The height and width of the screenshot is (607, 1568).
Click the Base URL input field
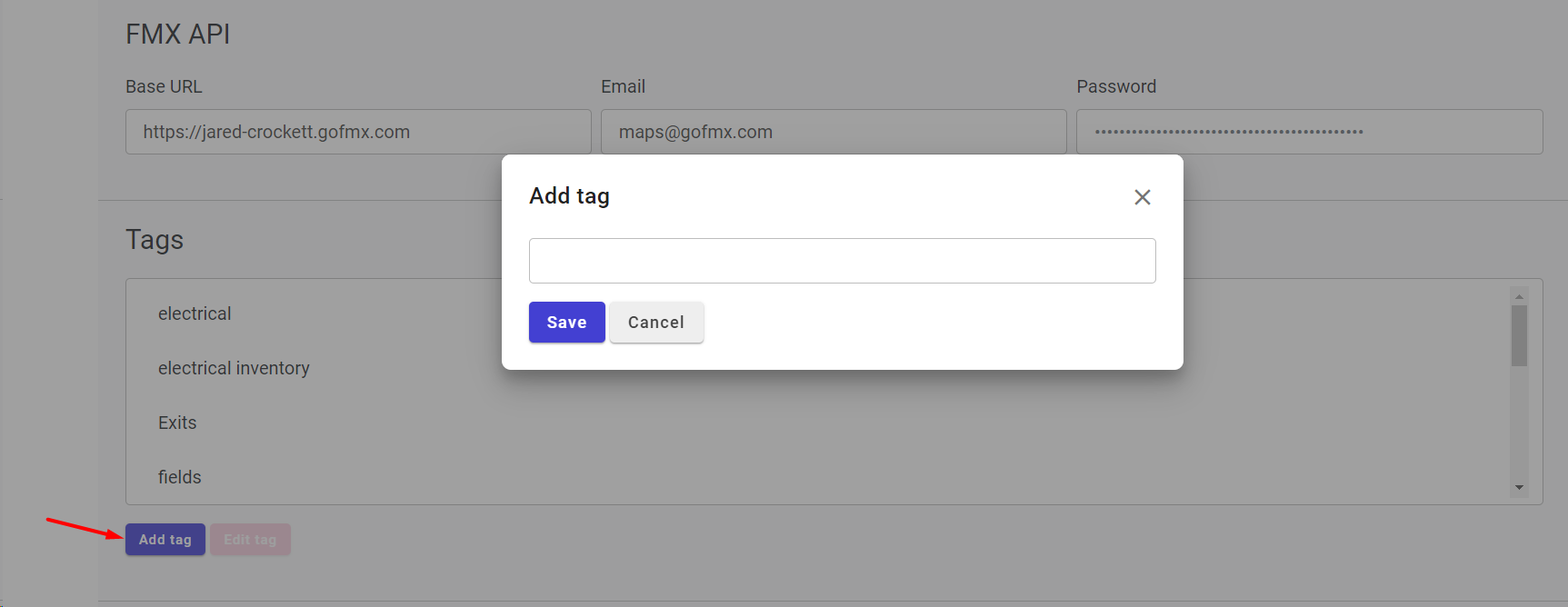point(358,132)
